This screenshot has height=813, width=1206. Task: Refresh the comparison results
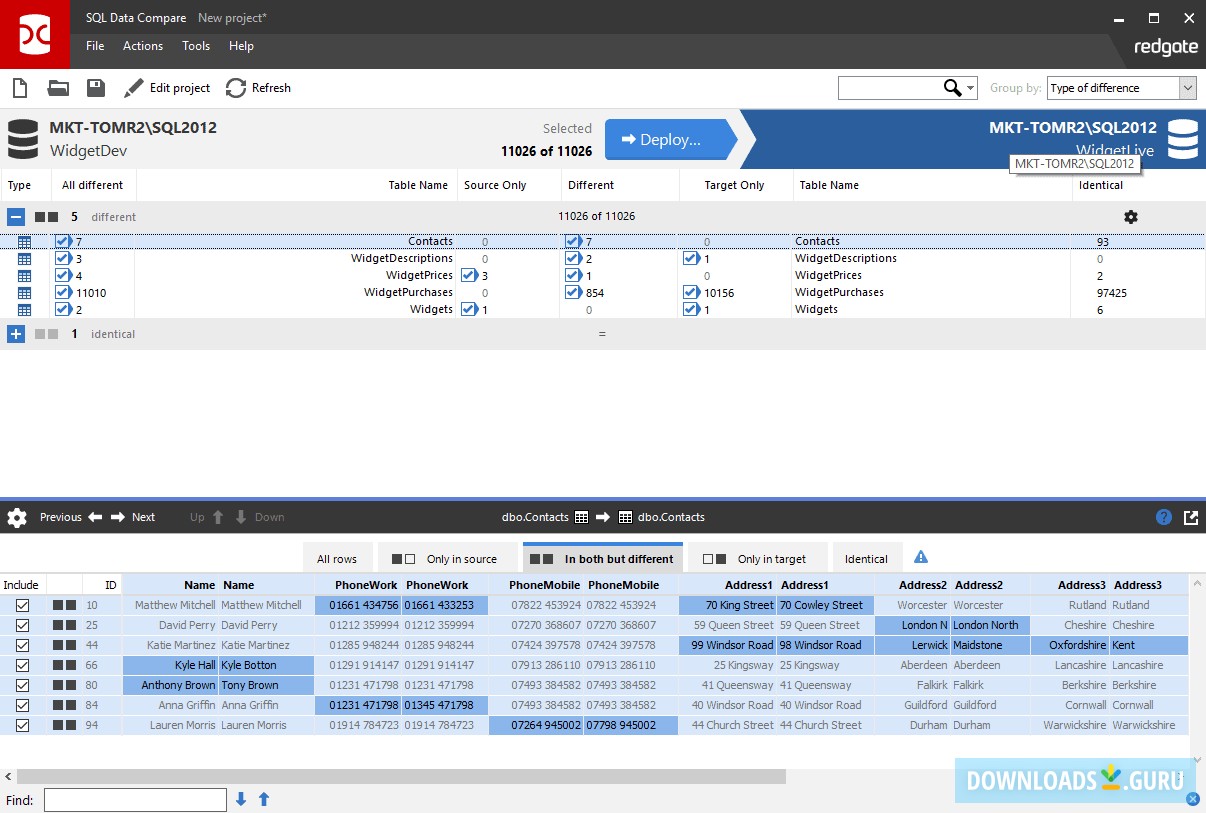click(x=258, y=88)
